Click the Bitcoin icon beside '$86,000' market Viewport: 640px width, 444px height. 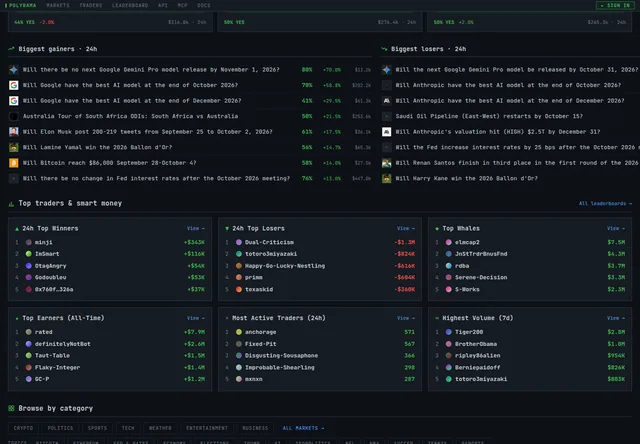13,163
